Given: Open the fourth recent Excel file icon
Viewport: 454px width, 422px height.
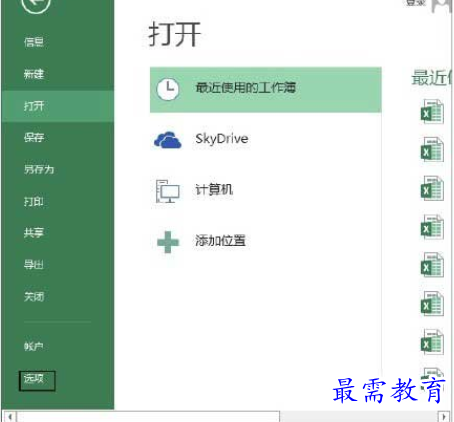Looking at the screenshot, I should pyautogui.click(x=432, y=227).
